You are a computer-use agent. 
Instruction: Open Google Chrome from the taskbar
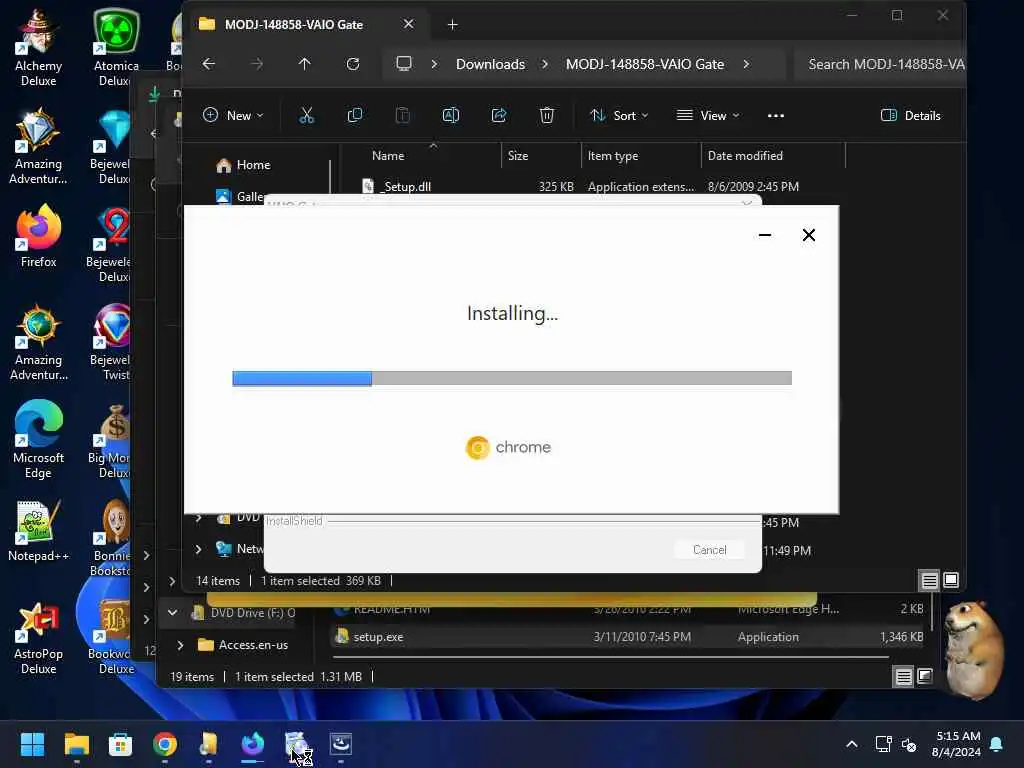(x=165, y=744)
